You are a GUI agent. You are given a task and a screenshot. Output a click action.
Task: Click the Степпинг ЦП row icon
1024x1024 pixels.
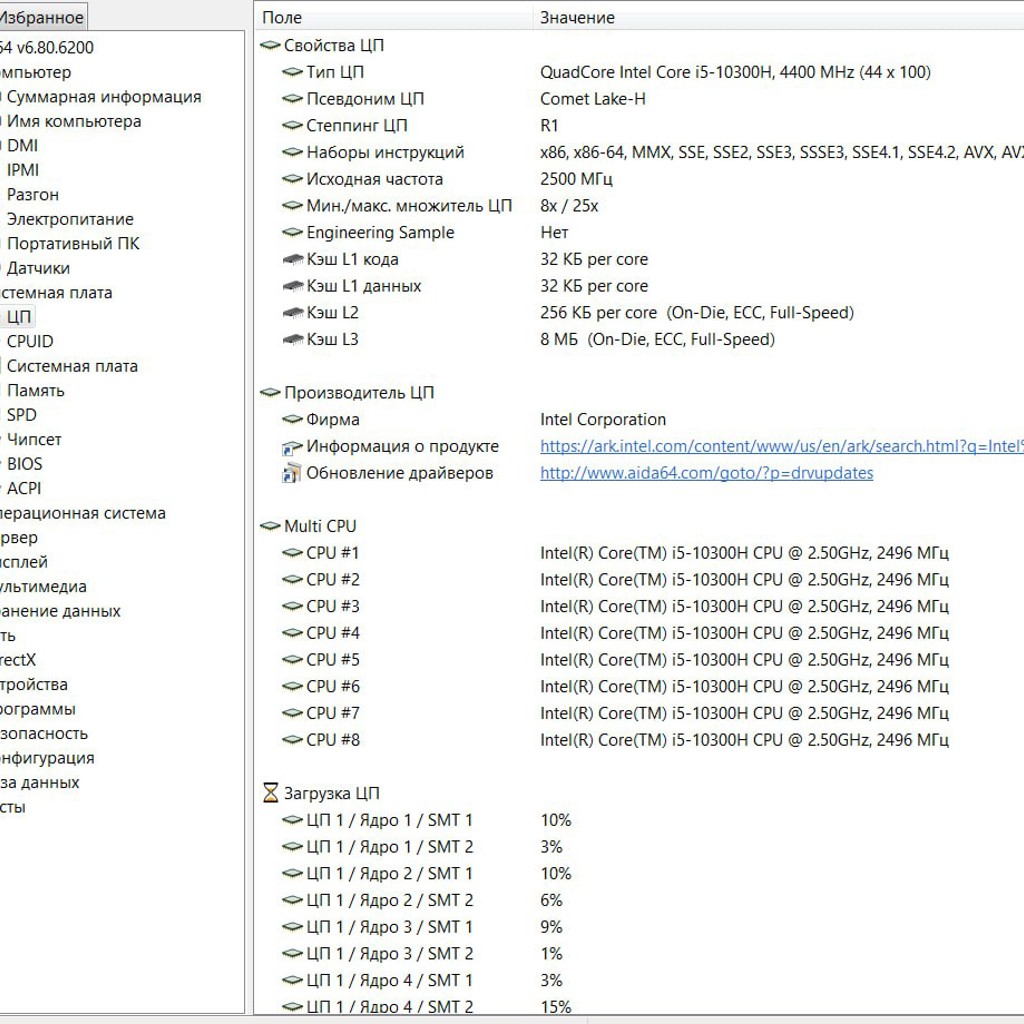coord(292,125)
